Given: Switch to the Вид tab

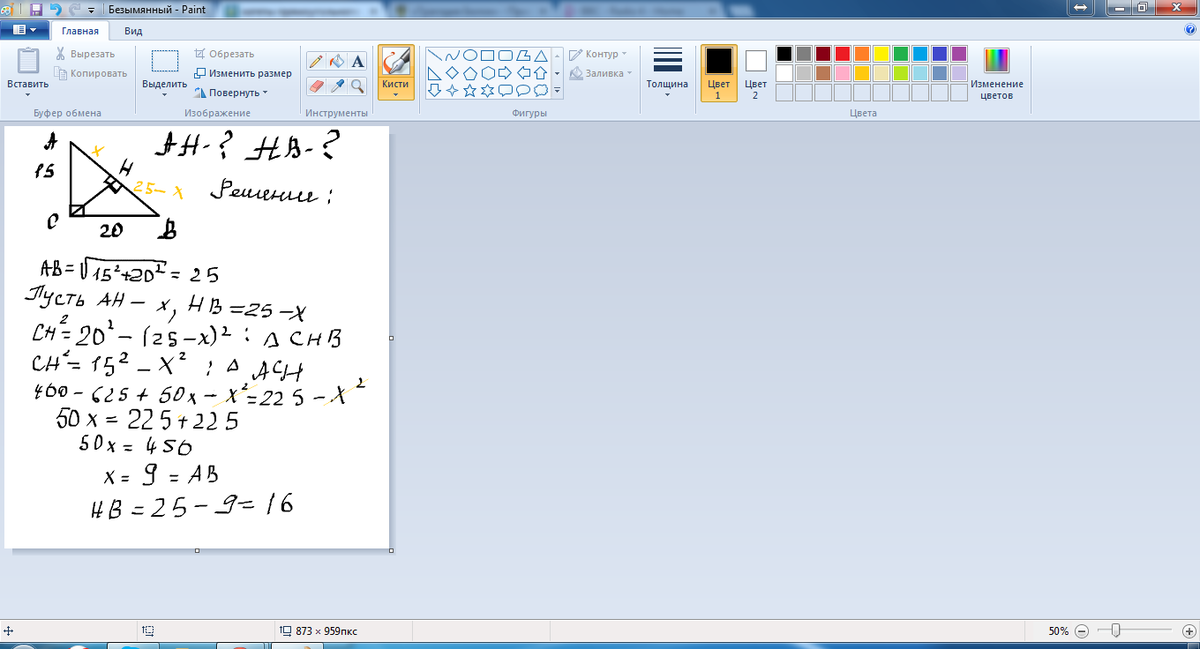Looking at the screenshot, I should tap(133, 31).
